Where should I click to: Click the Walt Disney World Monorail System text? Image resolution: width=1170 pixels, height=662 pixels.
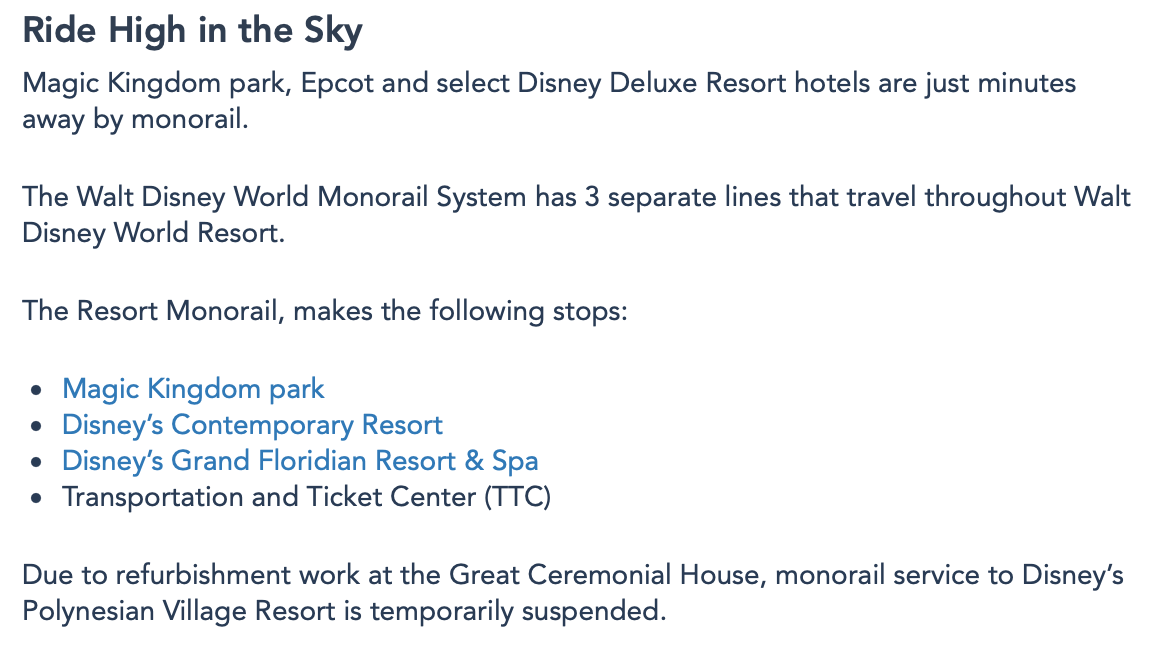pyautogui.click(x=298, y=196)
